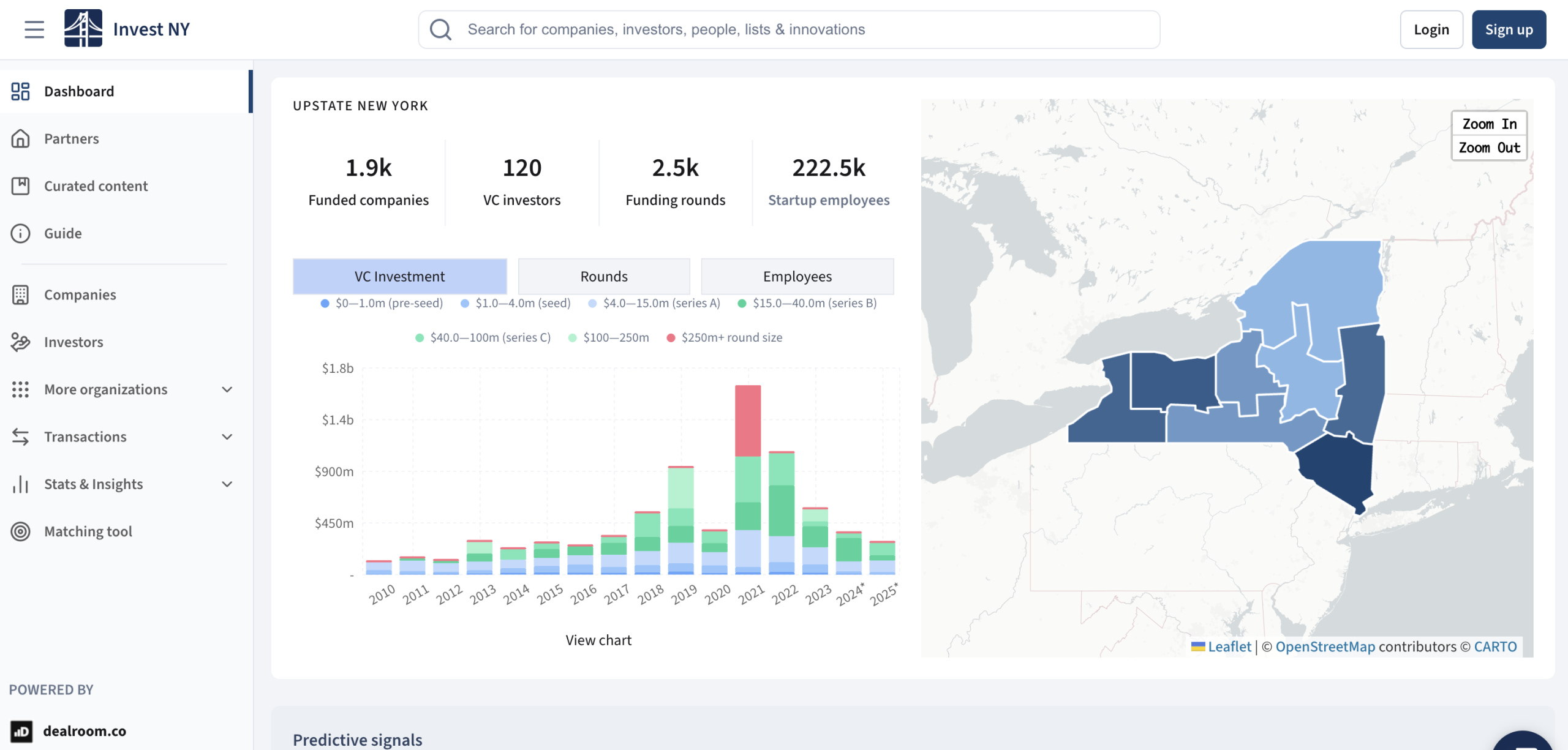
Task: Open the CARTO attribution link
Action: pyautogui.click(x=1495, y=647)
